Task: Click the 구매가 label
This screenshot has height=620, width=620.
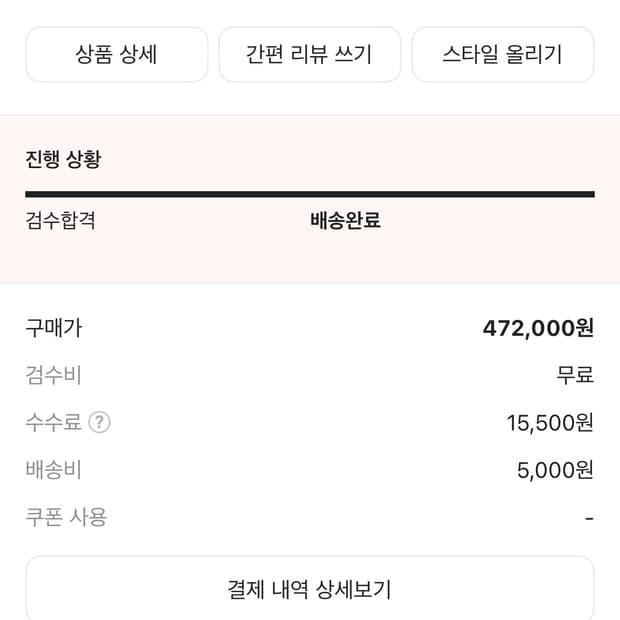Action: 54,327
